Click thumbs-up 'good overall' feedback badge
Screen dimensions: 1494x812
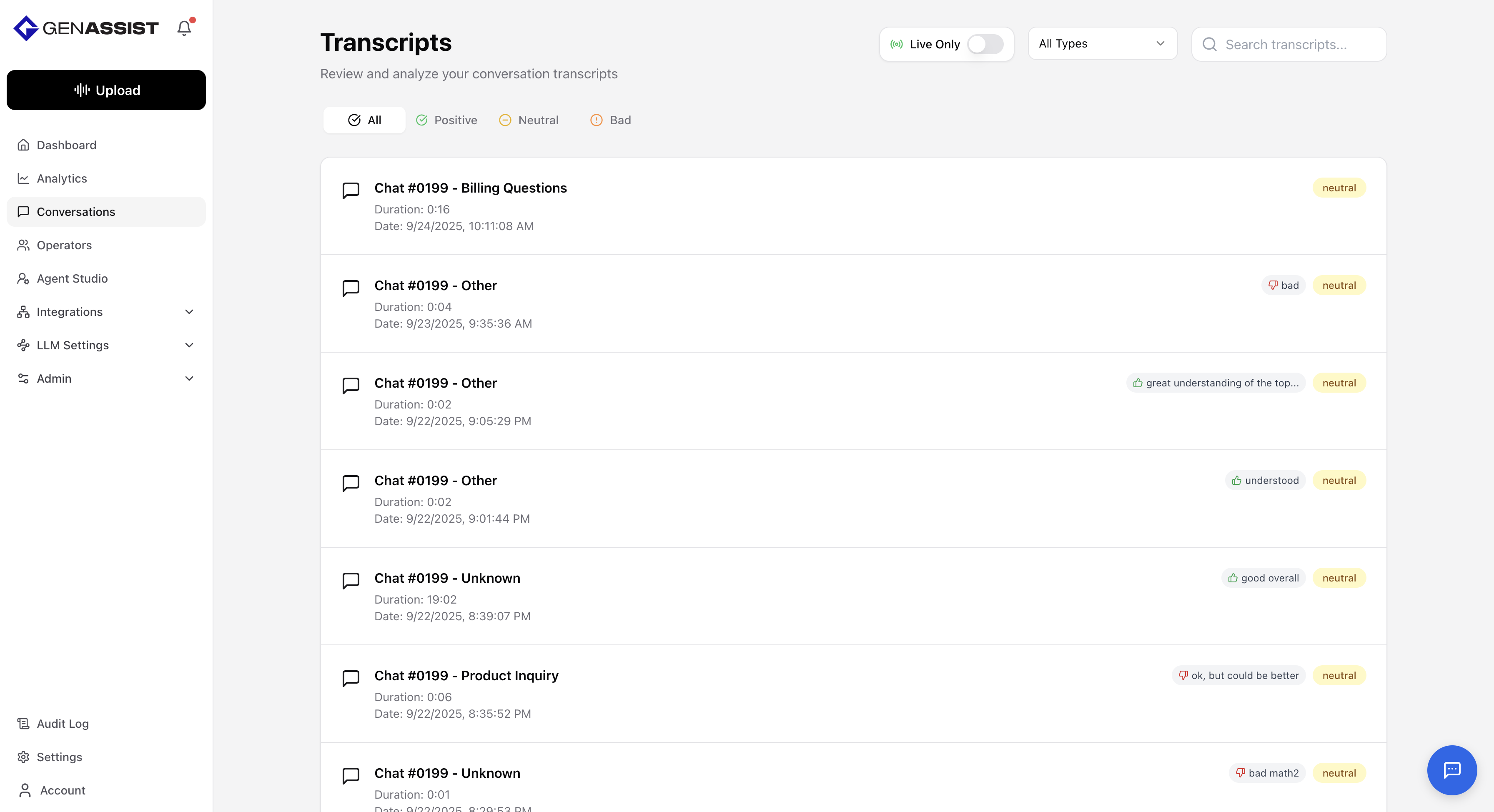(1263, 578)
